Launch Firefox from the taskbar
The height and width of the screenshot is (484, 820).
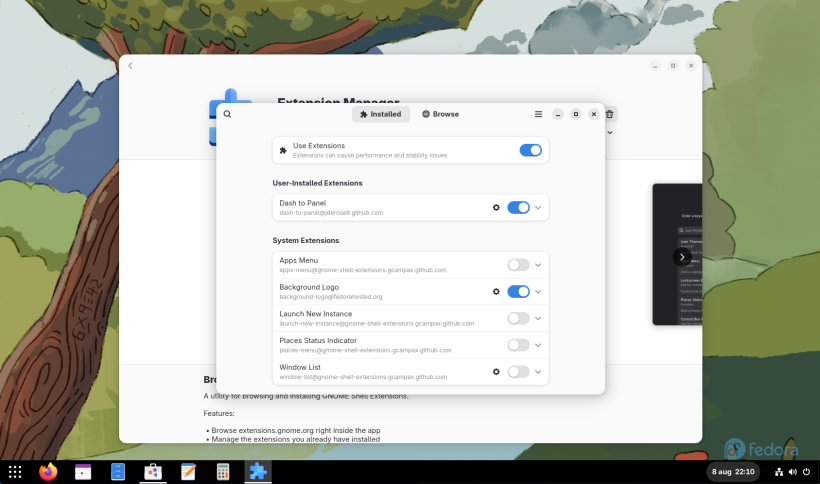tap(48, 472)
